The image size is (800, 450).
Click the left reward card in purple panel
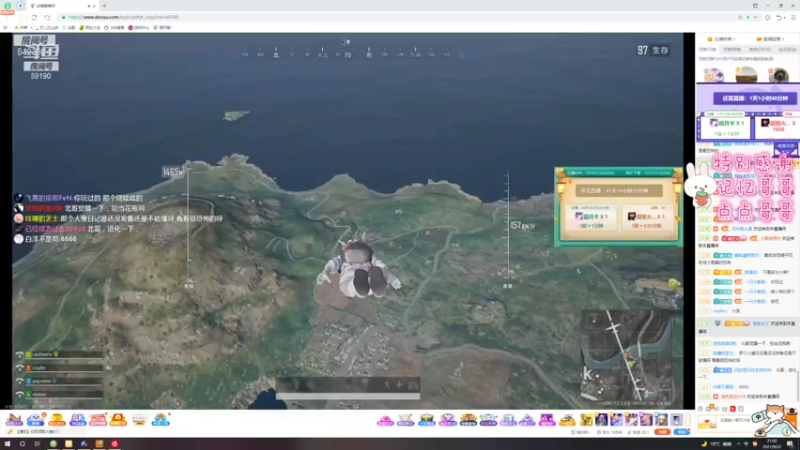tap(726, 128)
